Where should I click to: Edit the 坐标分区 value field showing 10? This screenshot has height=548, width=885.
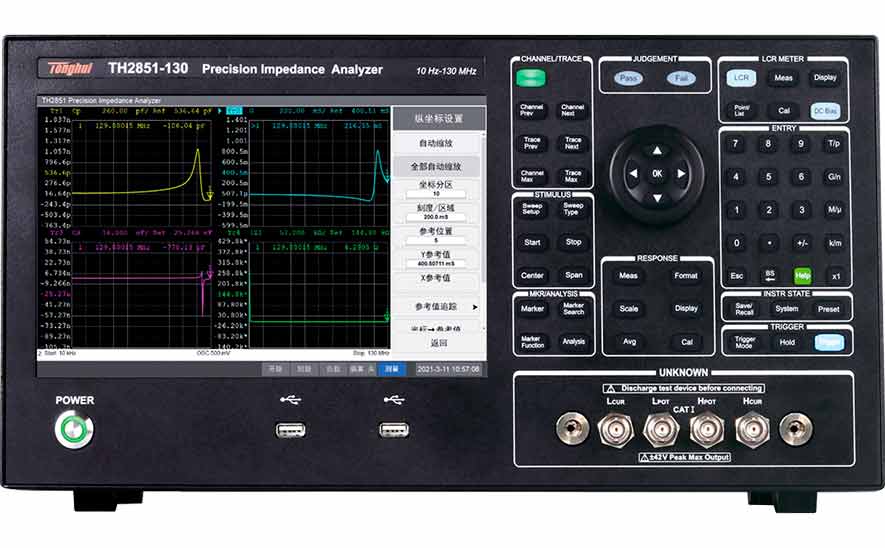pos(436,194)
